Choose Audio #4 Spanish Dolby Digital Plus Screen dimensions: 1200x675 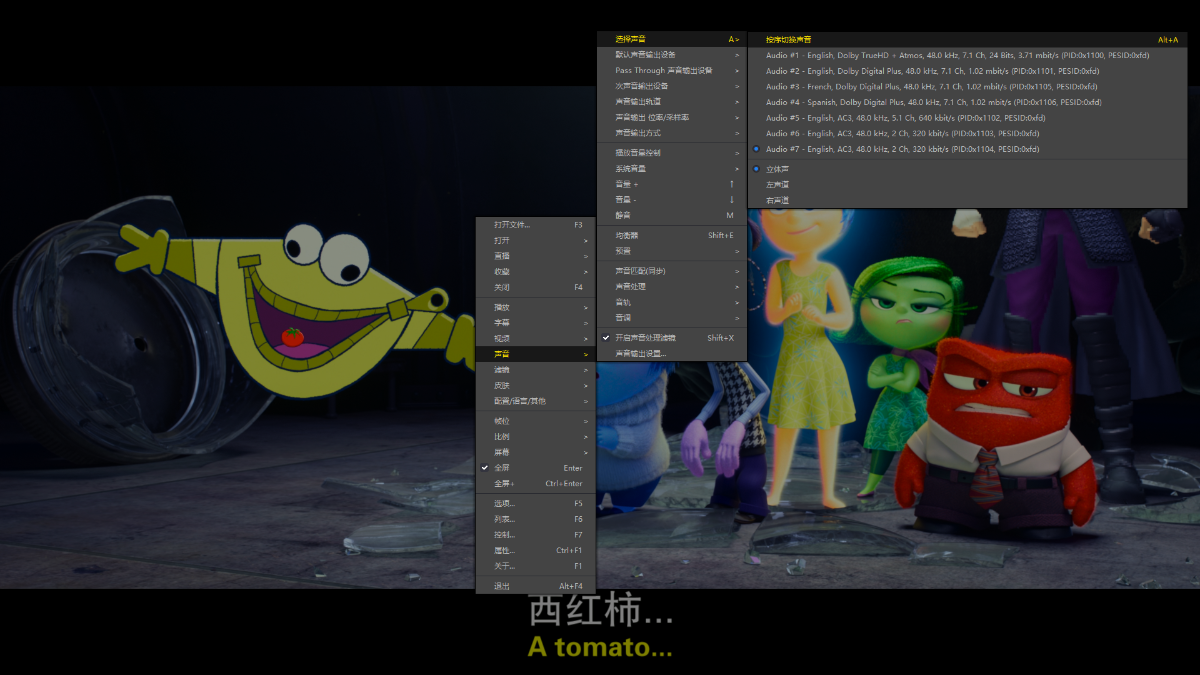[x=933, y=102]
